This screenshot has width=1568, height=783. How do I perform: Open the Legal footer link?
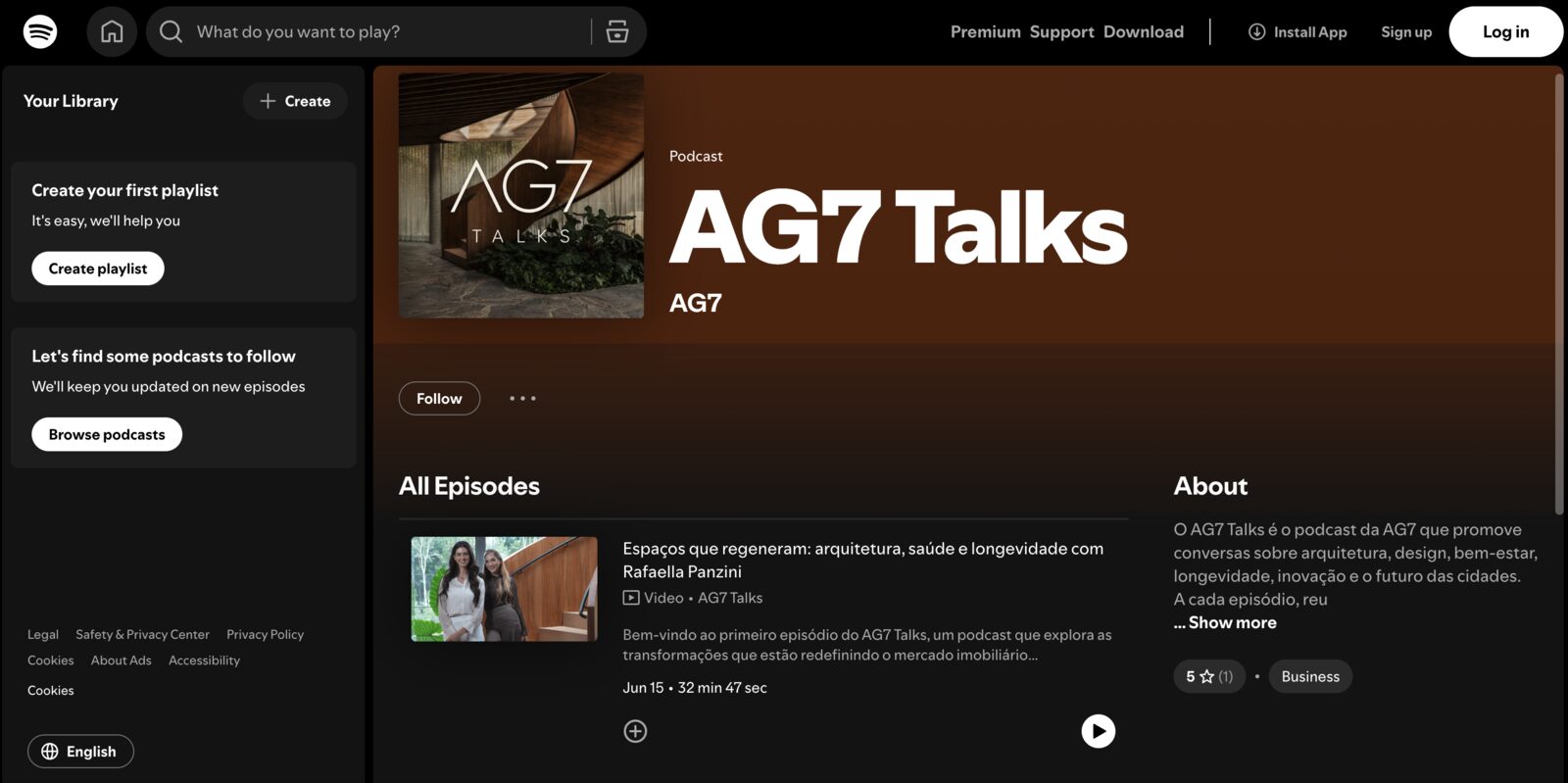(43, 634)
